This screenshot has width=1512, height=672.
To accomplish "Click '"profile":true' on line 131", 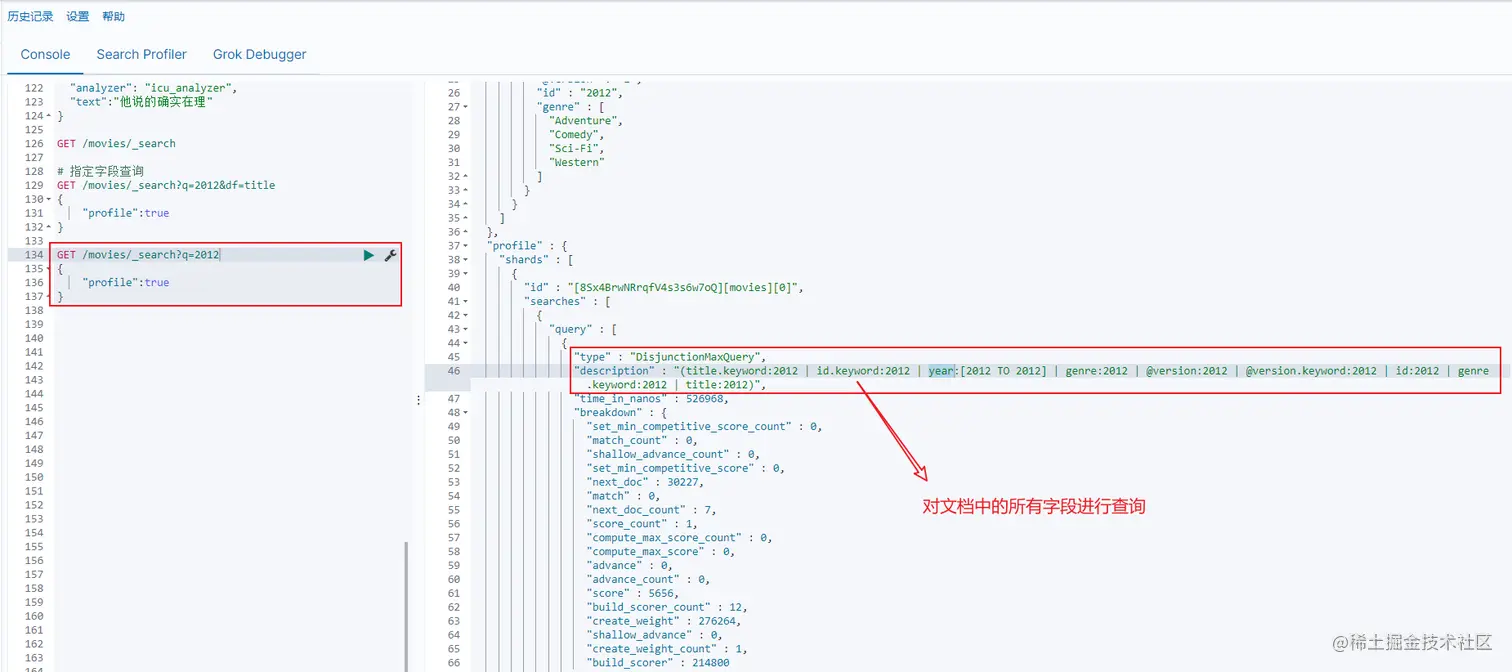I will 126,213.
